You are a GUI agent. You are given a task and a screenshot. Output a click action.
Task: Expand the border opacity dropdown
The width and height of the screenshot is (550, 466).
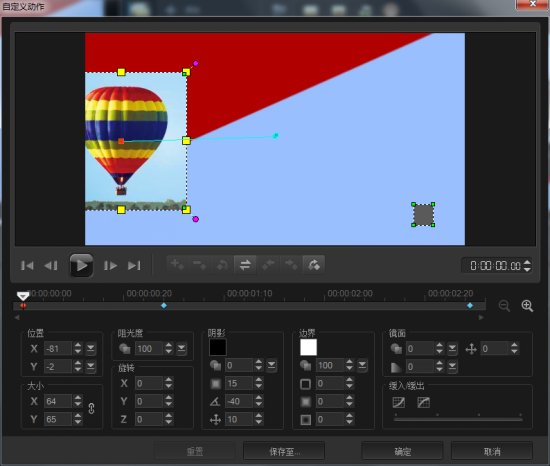(x=362, y=365)
